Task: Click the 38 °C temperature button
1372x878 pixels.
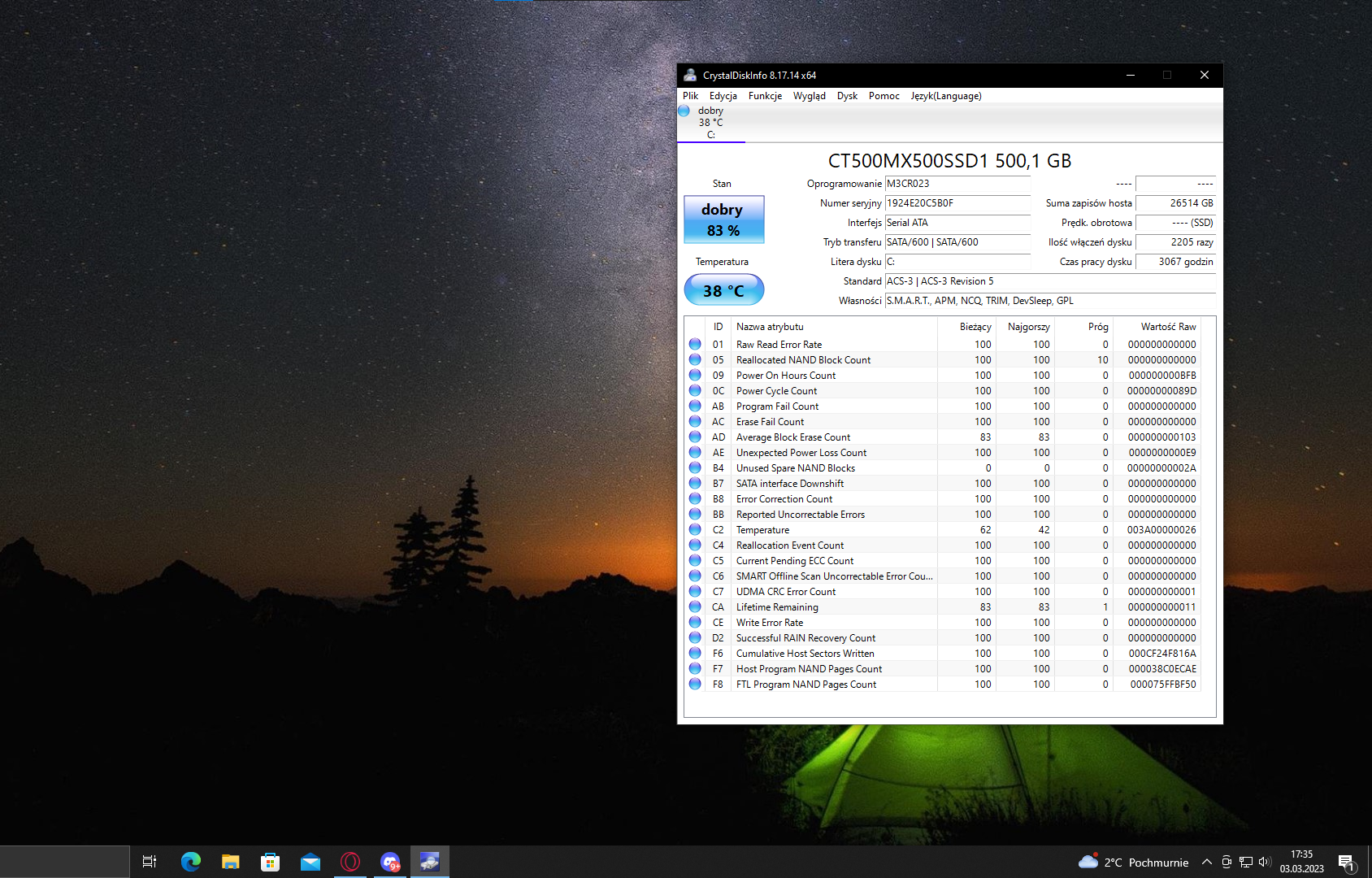Action: click(x=723, y=290)
